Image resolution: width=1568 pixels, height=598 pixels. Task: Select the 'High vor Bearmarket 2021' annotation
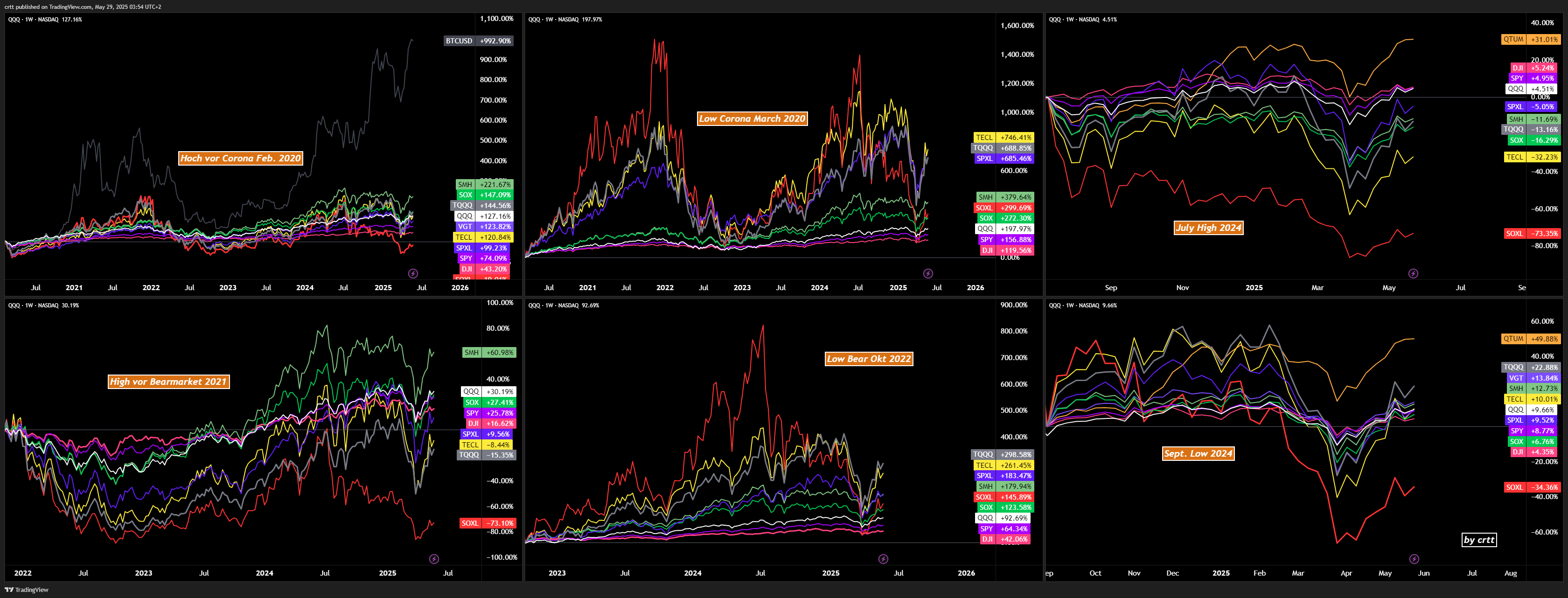pyautogui.click(x=168, y=382)
